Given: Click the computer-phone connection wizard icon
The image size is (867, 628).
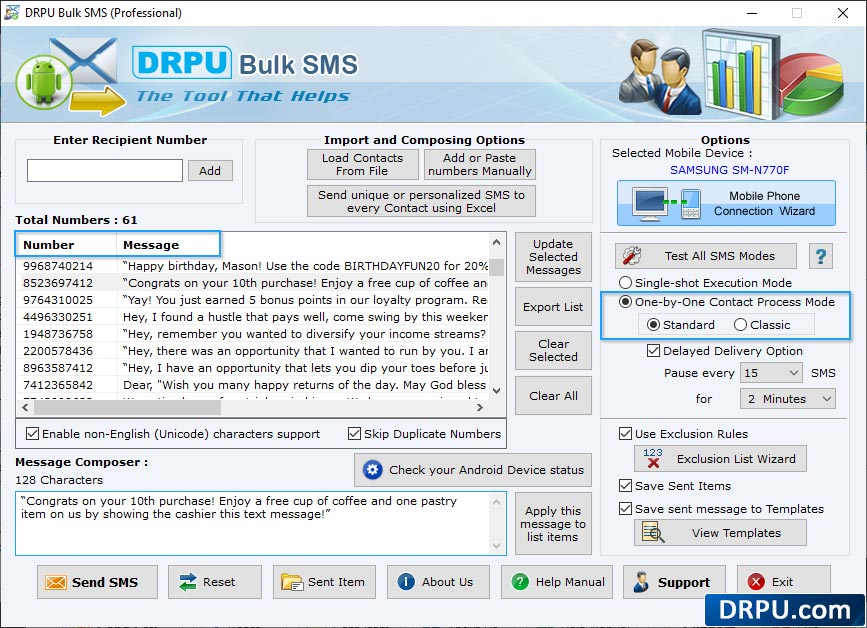Looking at the screenshot, I should point(667,203).
